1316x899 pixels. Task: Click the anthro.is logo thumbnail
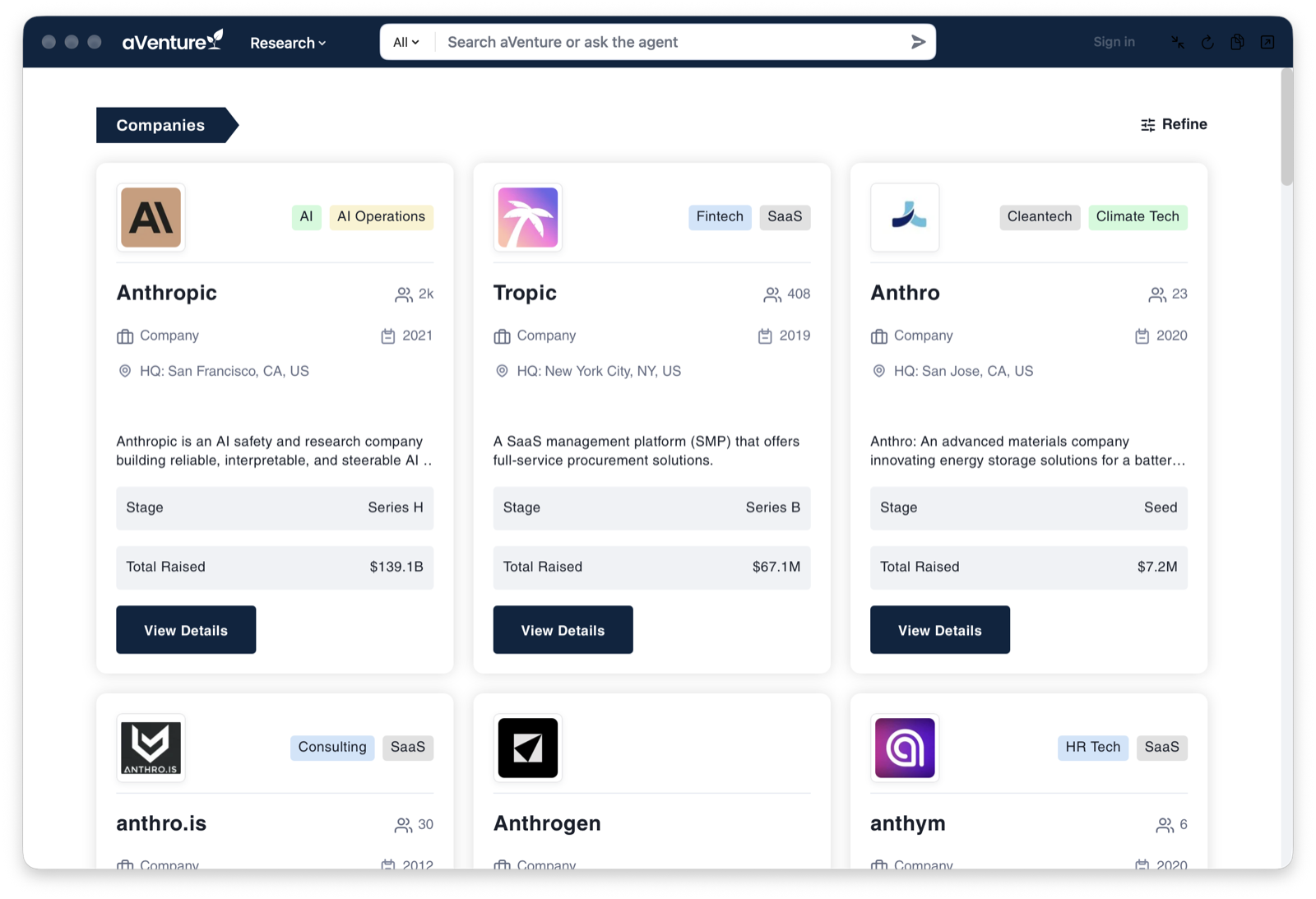pos(151,748)
